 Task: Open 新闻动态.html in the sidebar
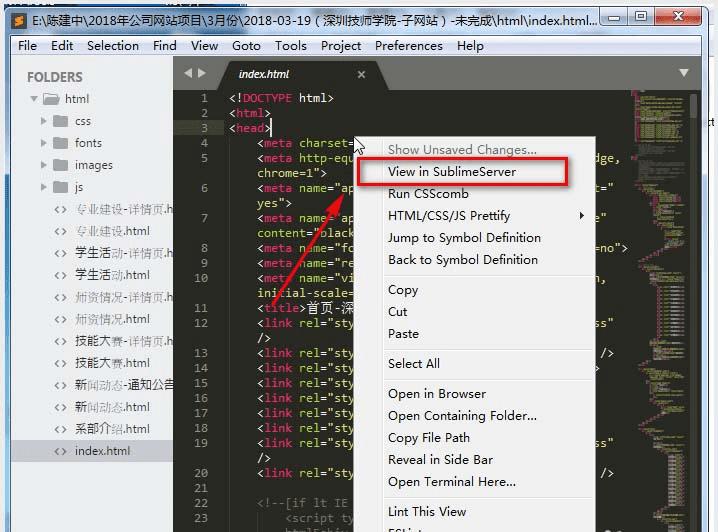[112, 407]
